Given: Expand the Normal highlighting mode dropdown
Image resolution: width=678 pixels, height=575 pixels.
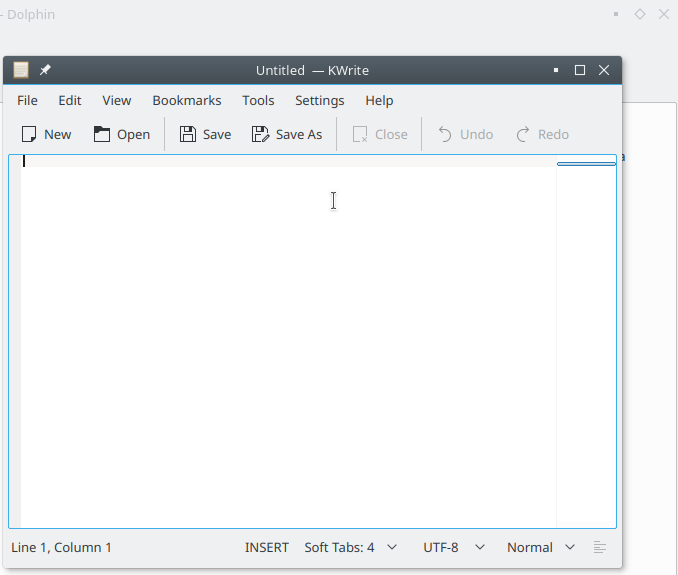Looking at the screenshot, I should [x=540, y=547].
